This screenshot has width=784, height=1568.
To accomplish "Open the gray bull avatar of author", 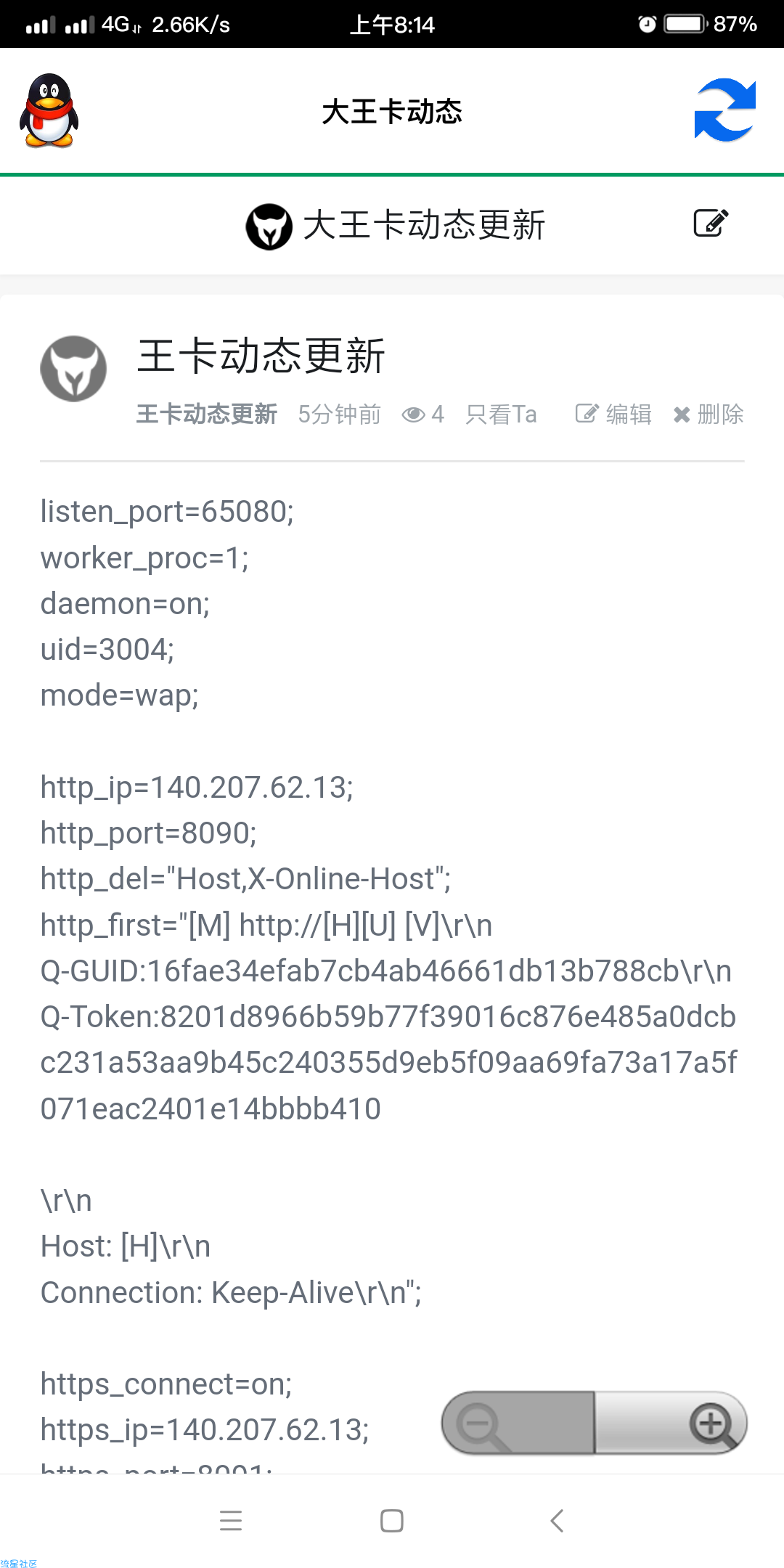I will click(x=73, y=369).
